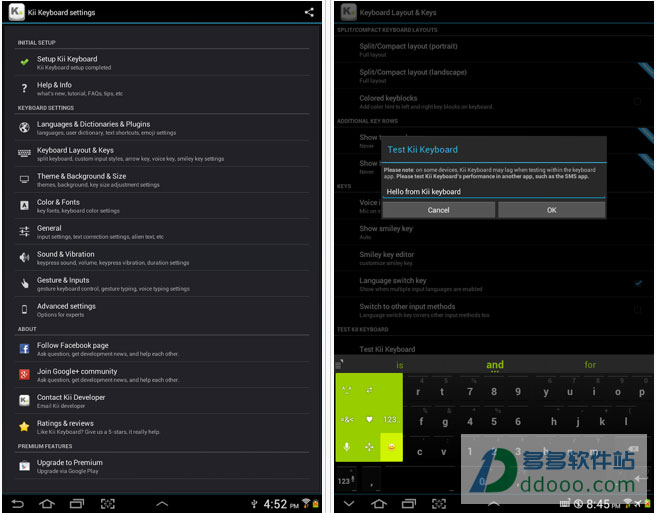Tap the bottom-left 123 keyboard key

(x=346, y=480)
